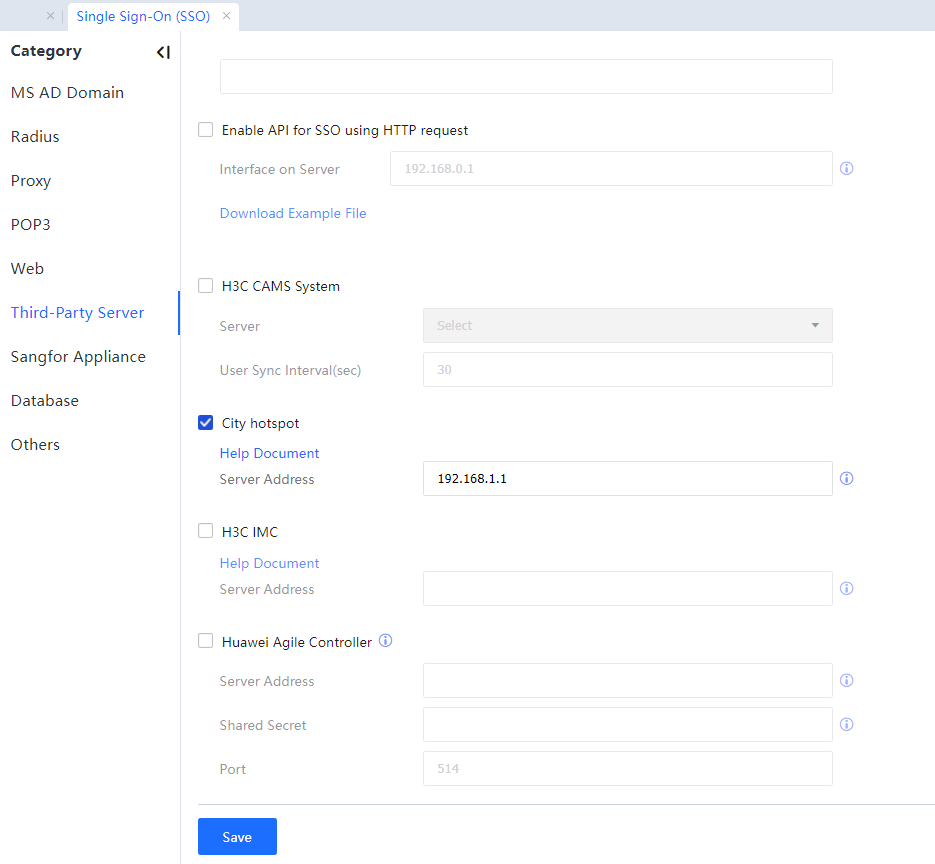
Task: Check the H3C CAMS System option
Action: (206, 286)
